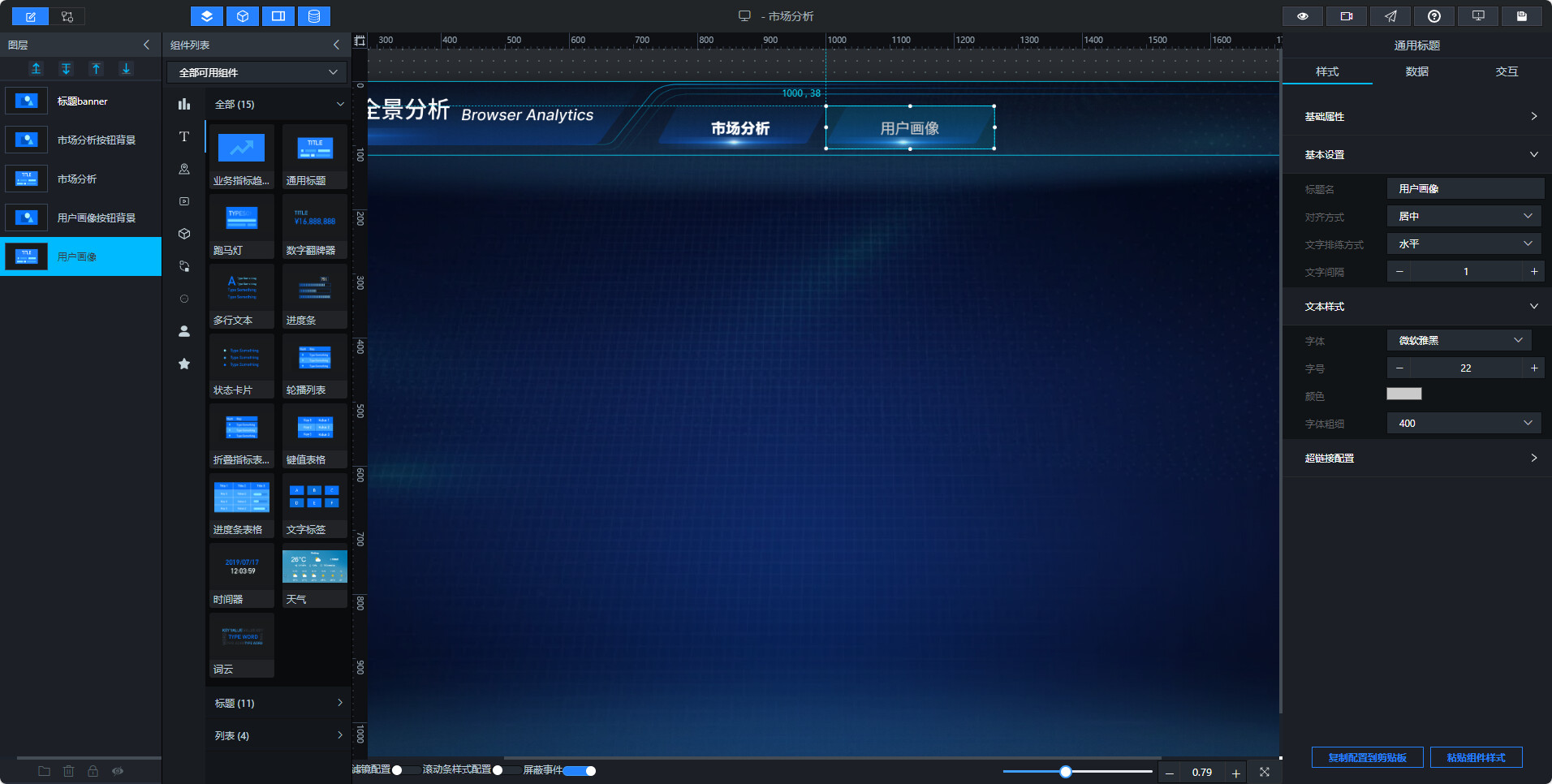
Task: Click the star favorites category icon
Action: pyautogui.click(x=184, y=364)
